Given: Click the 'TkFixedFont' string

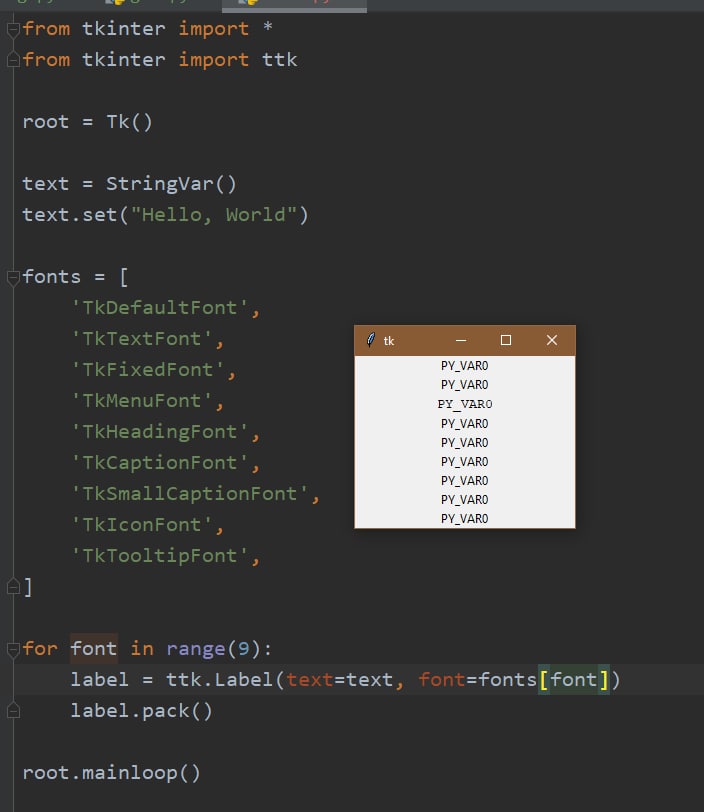Looking at the screenshot, I should pos(148,370).
